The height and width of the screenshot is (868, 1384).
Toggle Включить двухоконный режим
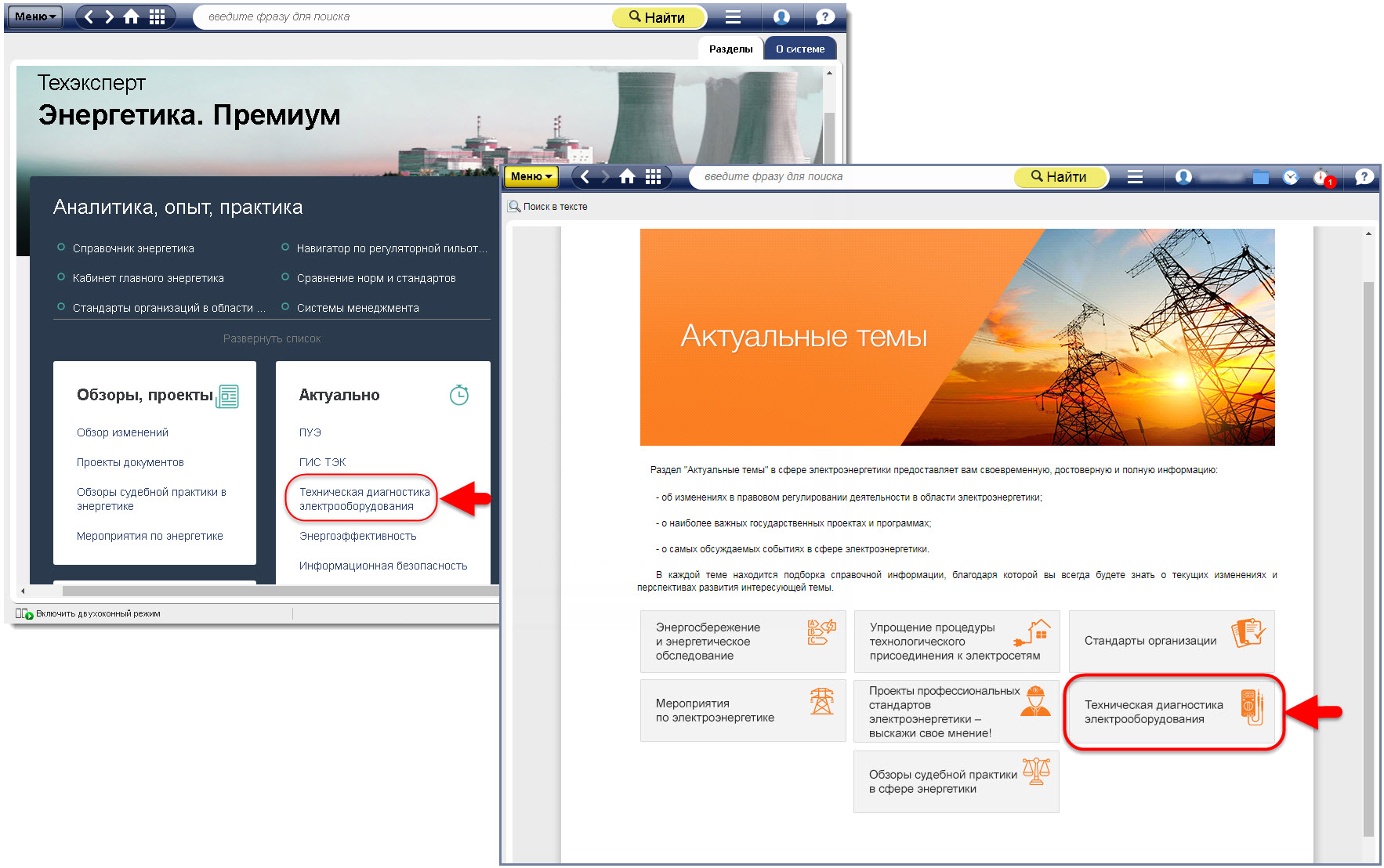(88, 613)
